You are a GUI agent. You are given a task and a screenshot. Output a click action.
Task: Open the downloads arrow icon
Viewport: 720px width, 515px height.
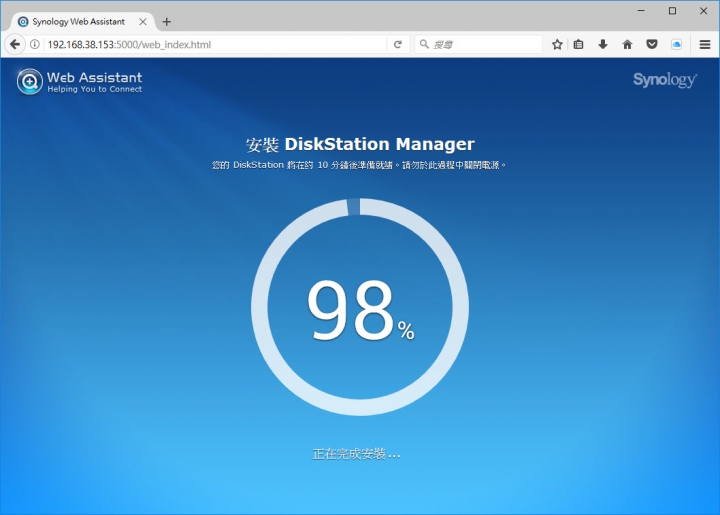click(603, 45)
